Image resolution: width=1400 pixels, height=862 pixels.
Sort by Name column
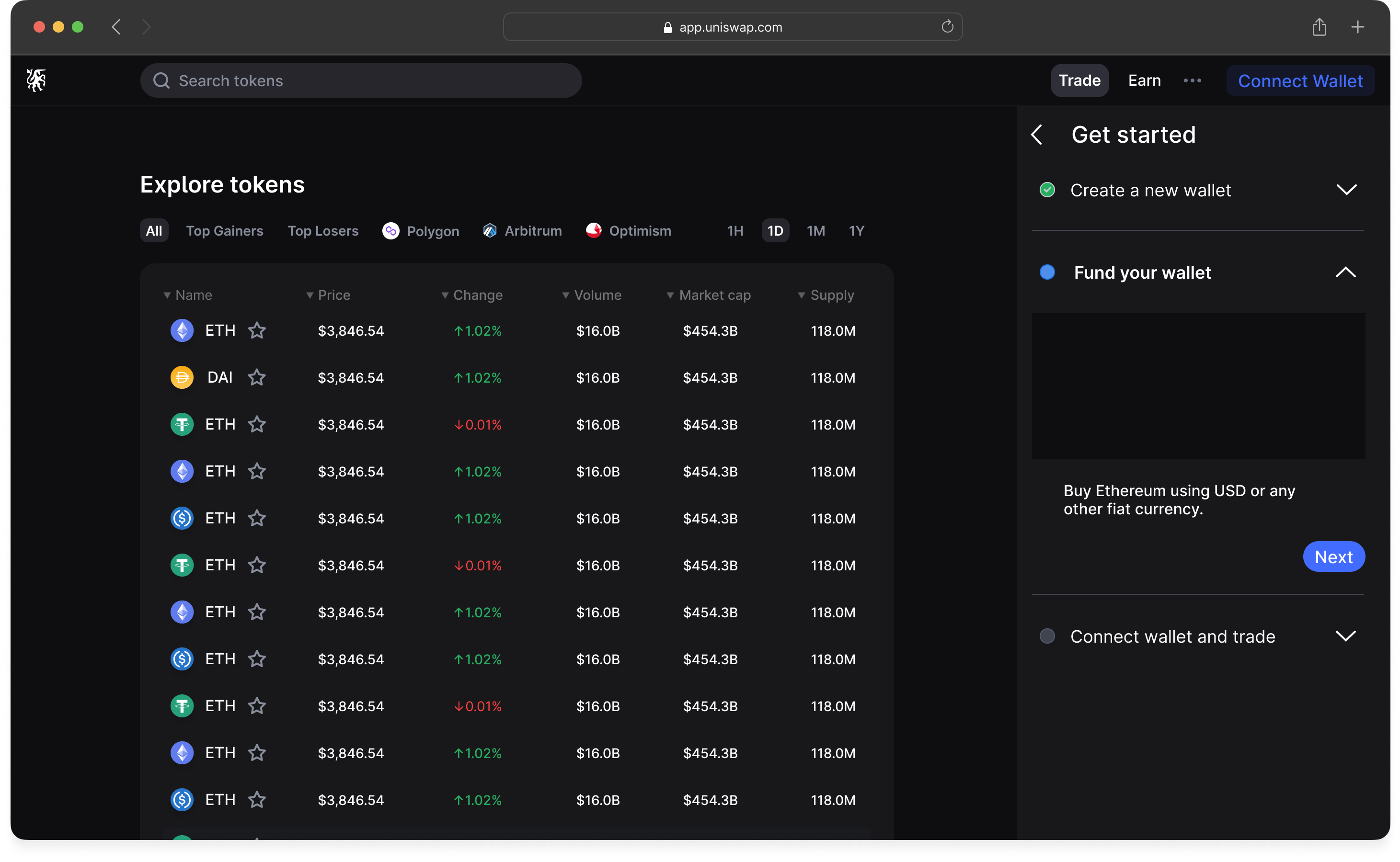click(x=188, y=295)
